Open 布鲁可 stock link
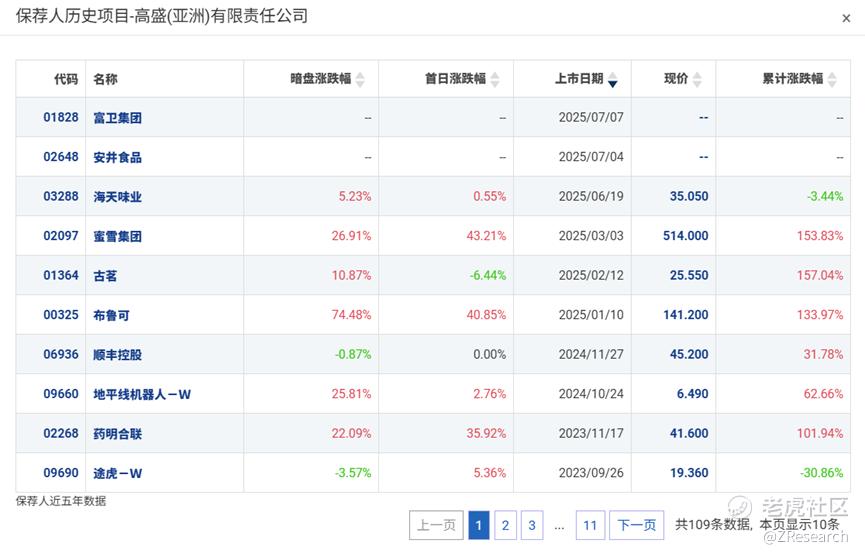 [111, 315]
